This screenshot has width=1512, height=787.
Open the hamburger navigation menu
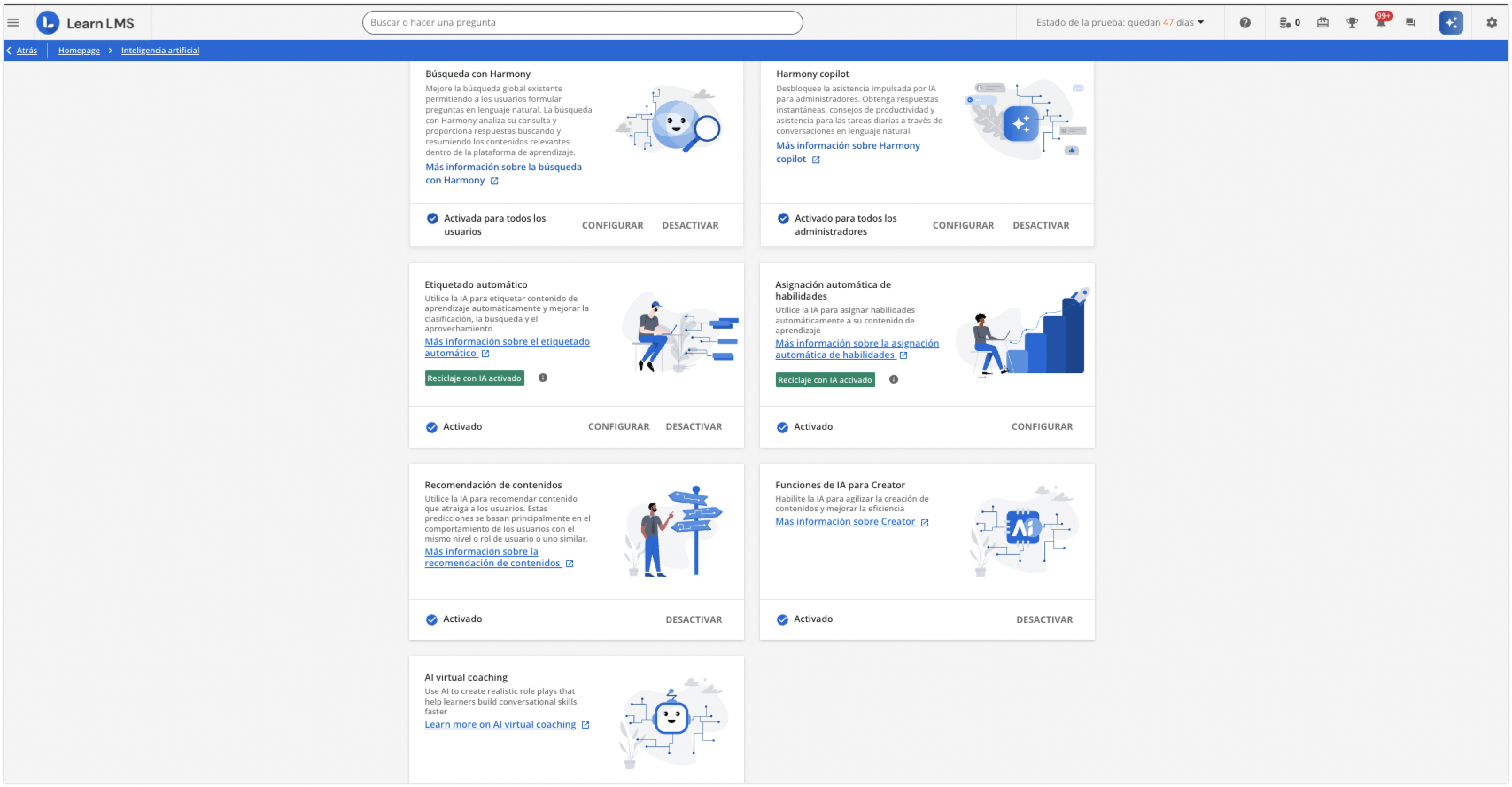[13, 22]
